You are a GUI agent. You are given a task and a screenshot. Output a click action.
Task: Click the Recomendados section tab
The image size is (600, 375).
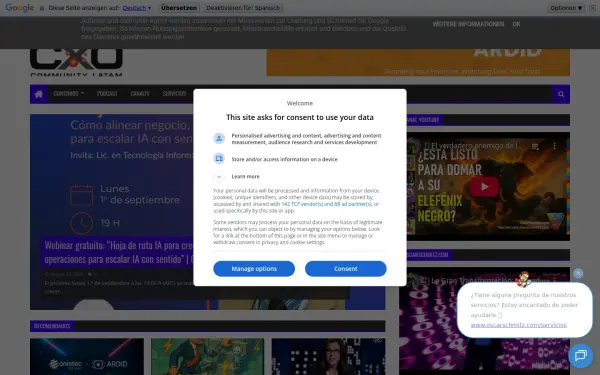point(52,326)
